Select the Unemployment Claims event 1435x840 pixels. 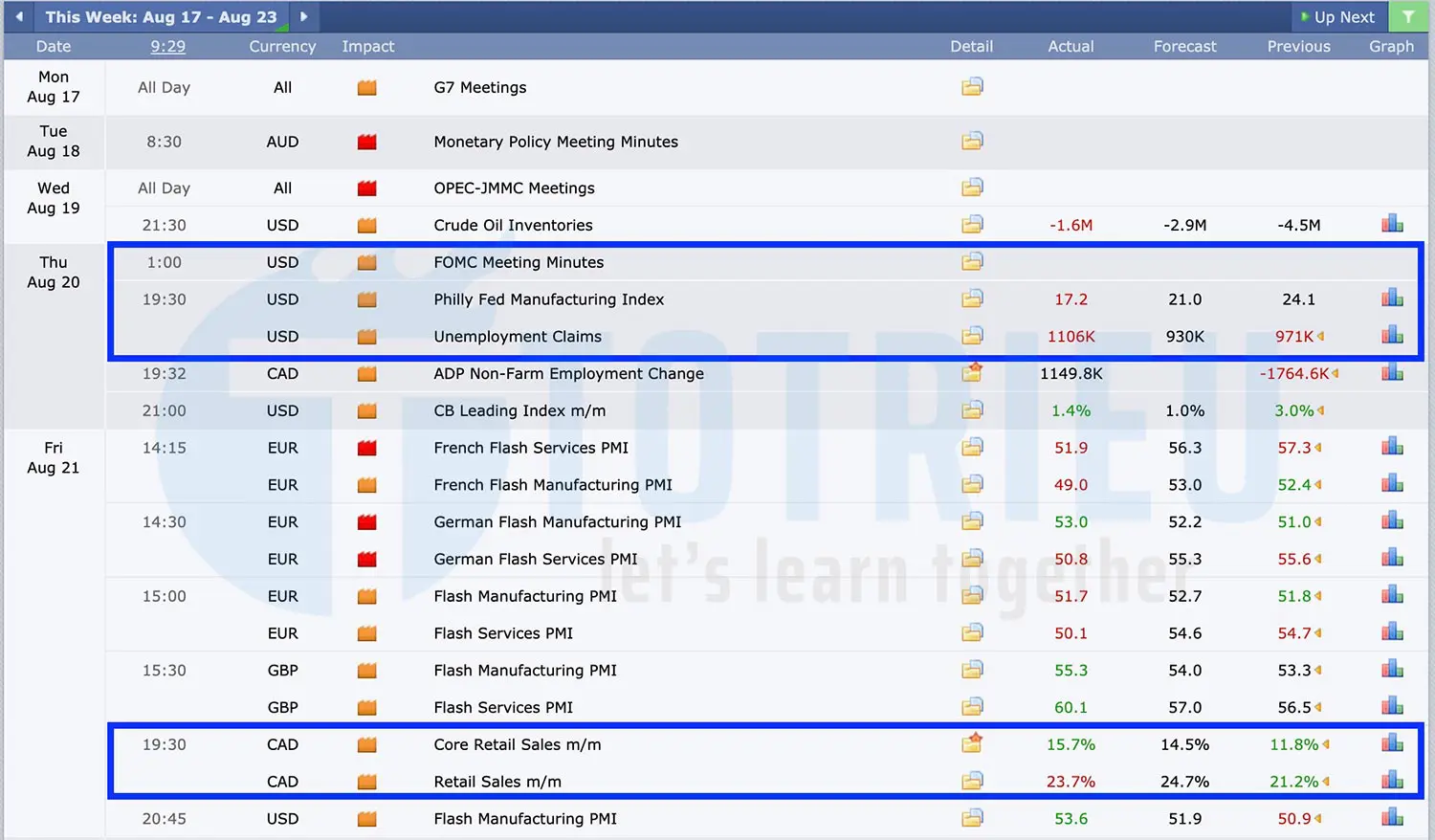(x=518, y=337)
